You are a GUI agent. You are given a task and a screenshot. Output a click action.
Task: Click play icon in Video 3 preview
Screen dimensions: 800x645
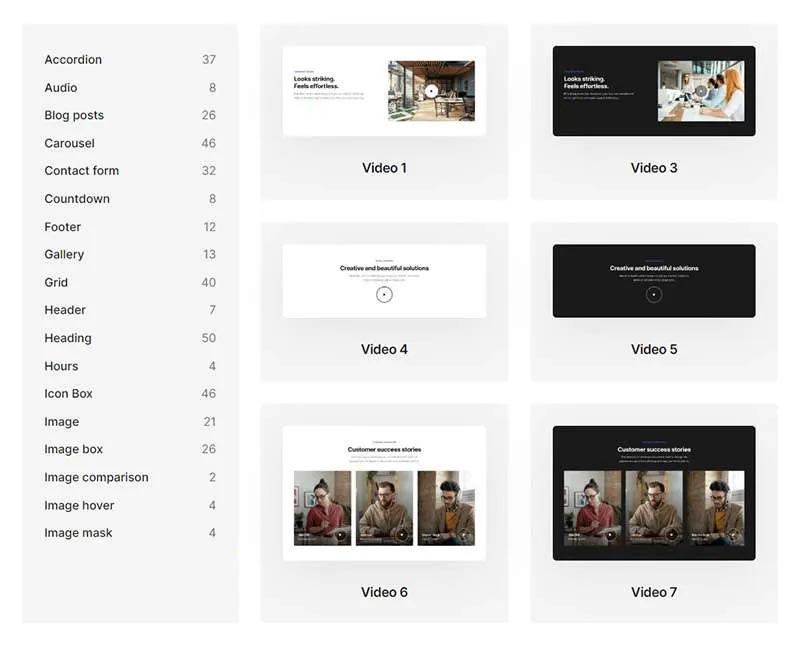[x=700, y=91]
